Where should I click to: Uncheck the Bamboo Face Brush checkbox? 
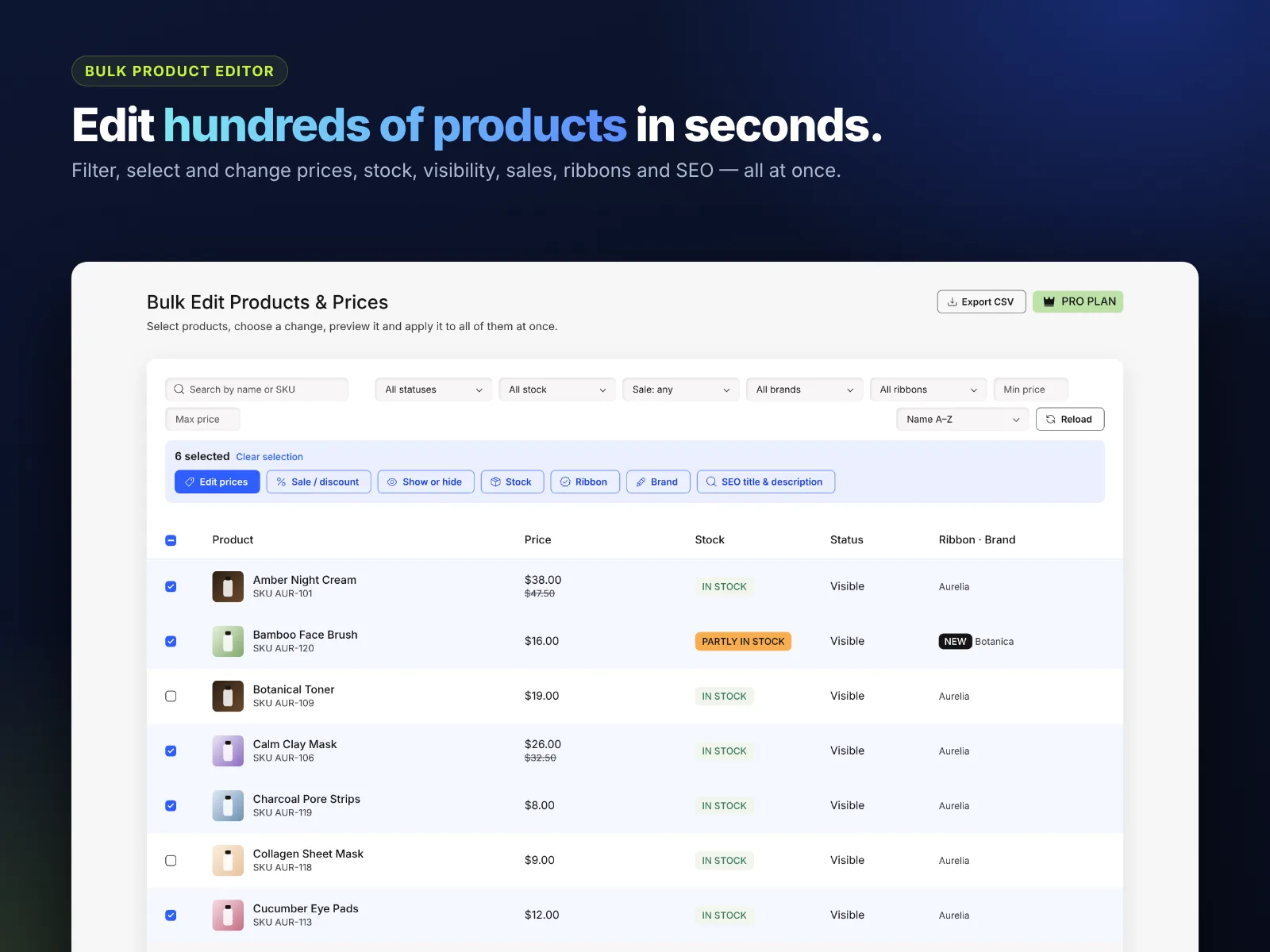(171, 641)
